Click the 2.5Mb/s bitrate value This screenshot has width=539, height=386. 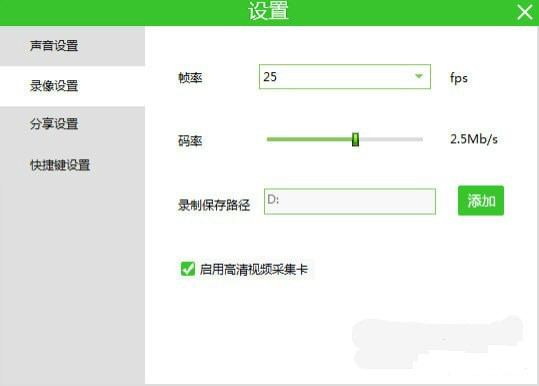474,139
